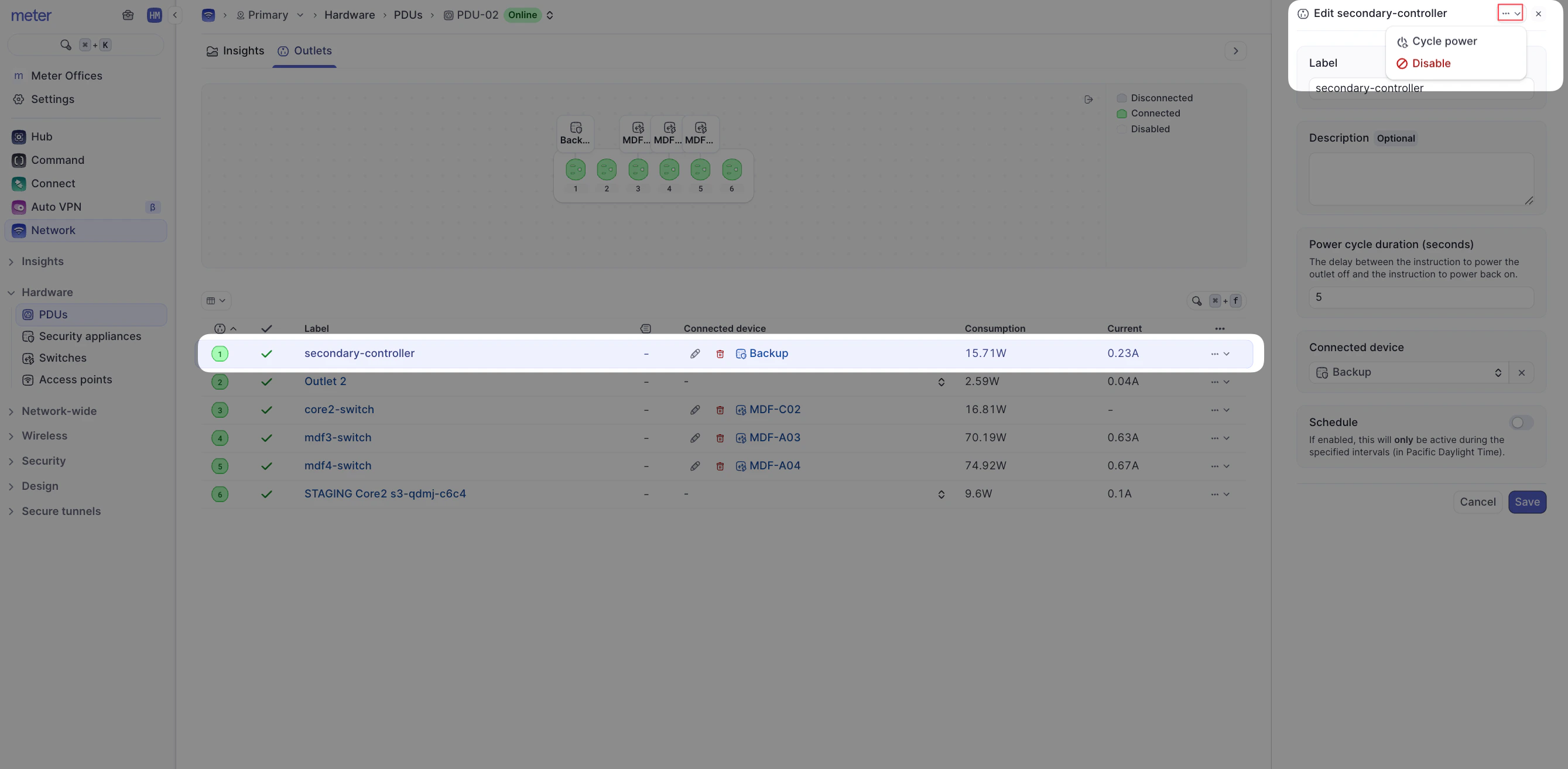The width and height of the screenshot is (1568, 769).
Task: Open the search magnifier in sidebar
Action: click(x=66, y=45)
